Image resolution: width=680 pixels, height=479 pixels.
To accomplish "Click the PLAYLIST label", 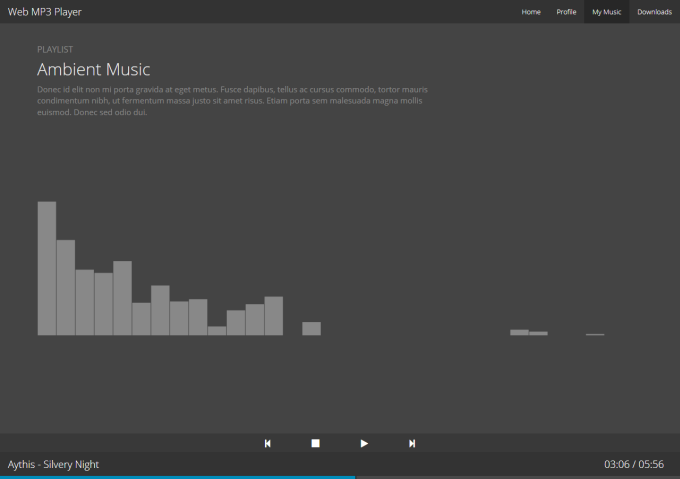I will pyautogui.click(x=55, y=49).
